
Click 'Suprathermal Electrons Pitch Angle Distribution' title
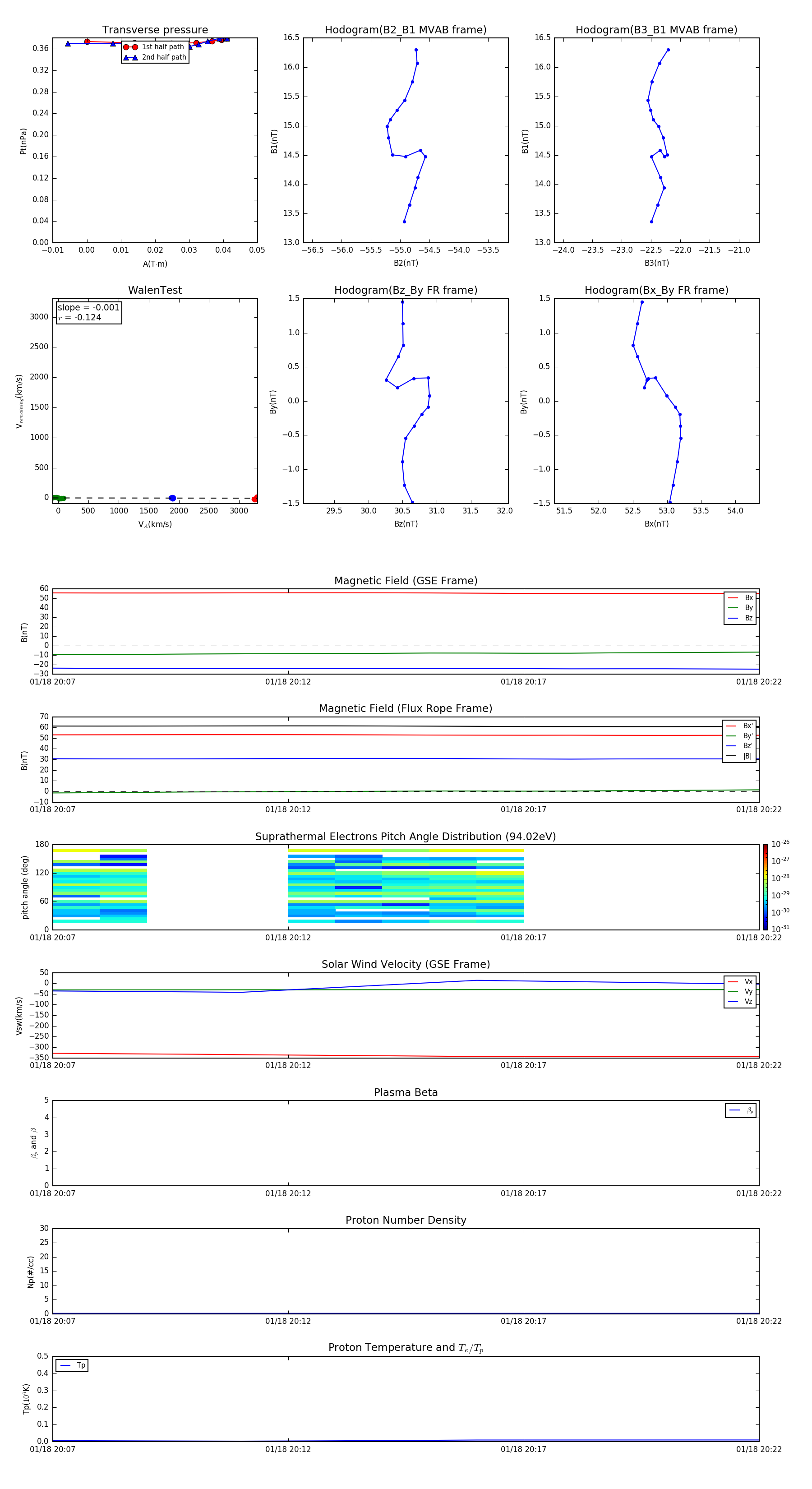[406, 837]
